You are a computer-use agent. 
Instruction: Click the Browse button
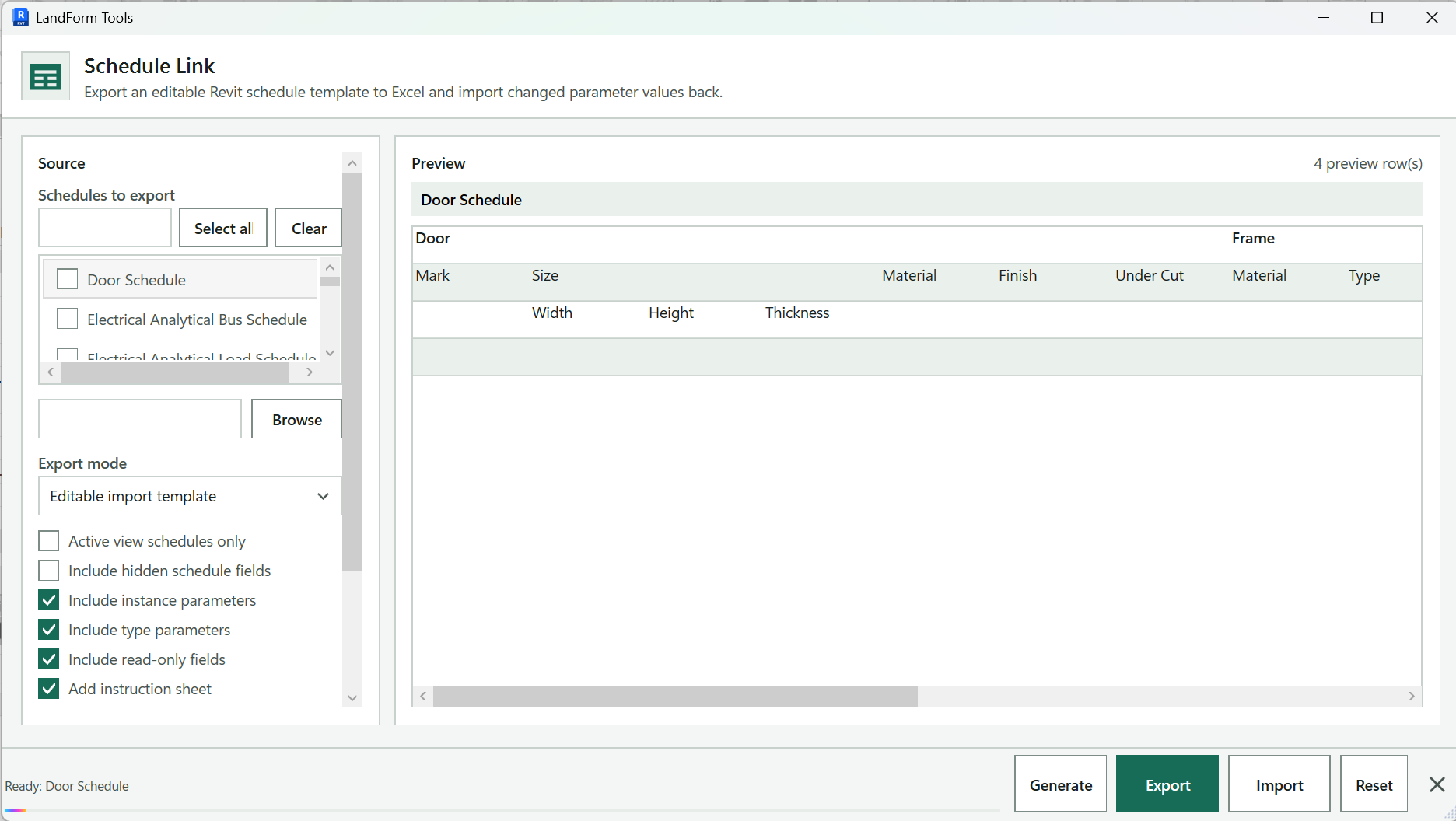[297, 419]
